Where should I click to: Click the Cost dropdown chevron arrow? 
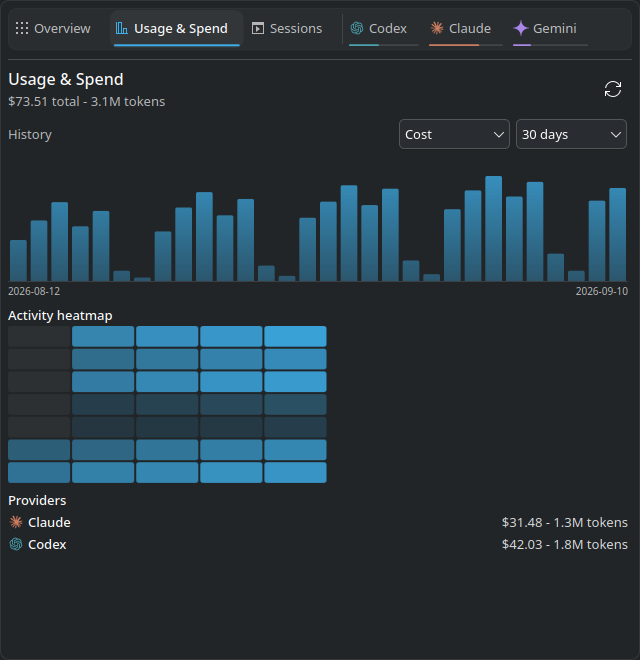click(x=499, y=135)
